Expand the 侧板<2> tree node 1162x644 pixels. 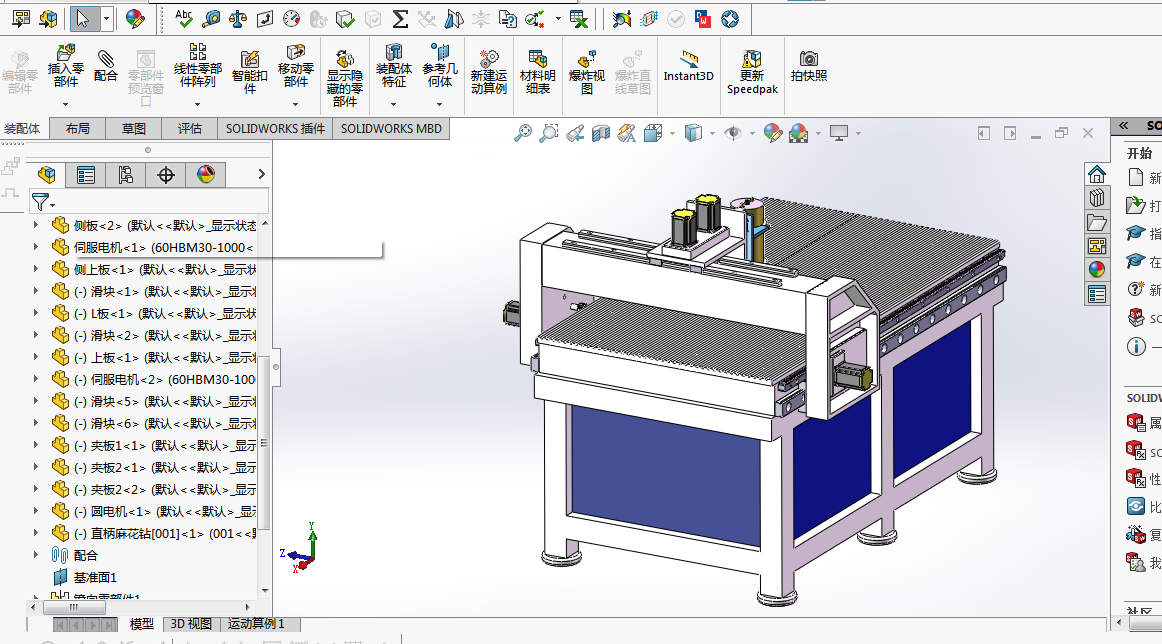[36, 225]
